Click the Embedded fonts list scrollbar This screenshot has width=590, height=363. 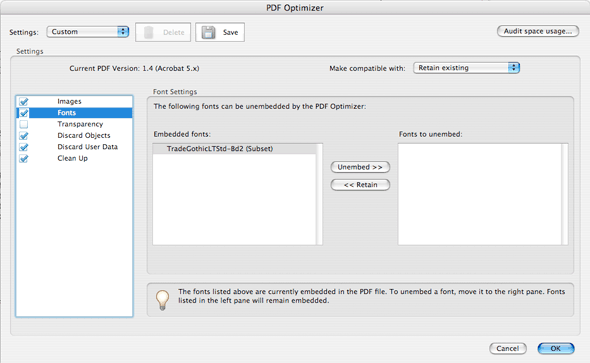click(x=319, y=194)
